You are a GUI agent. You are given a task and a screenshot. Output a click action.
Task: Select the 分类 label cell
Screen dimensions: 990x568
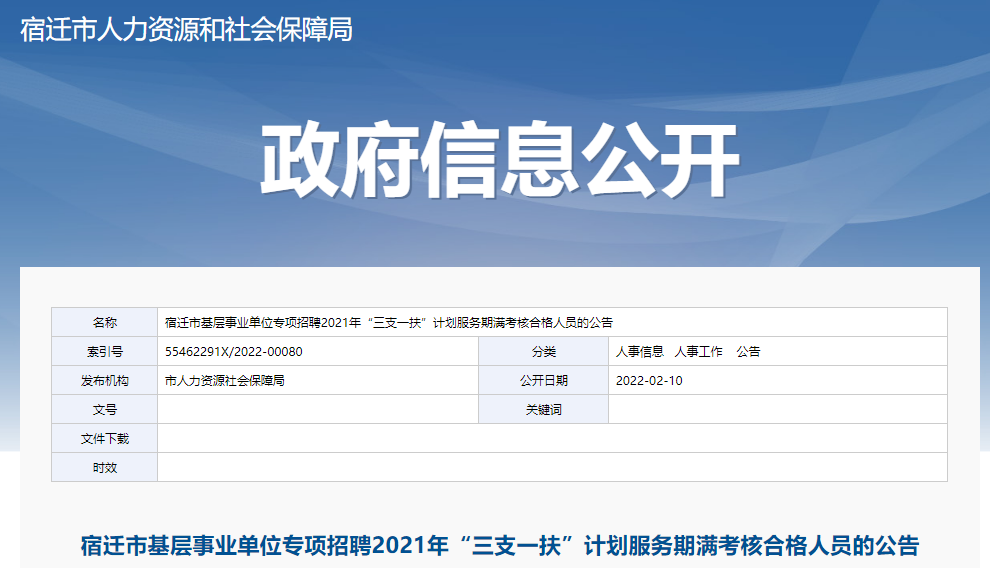coord(544,352)
